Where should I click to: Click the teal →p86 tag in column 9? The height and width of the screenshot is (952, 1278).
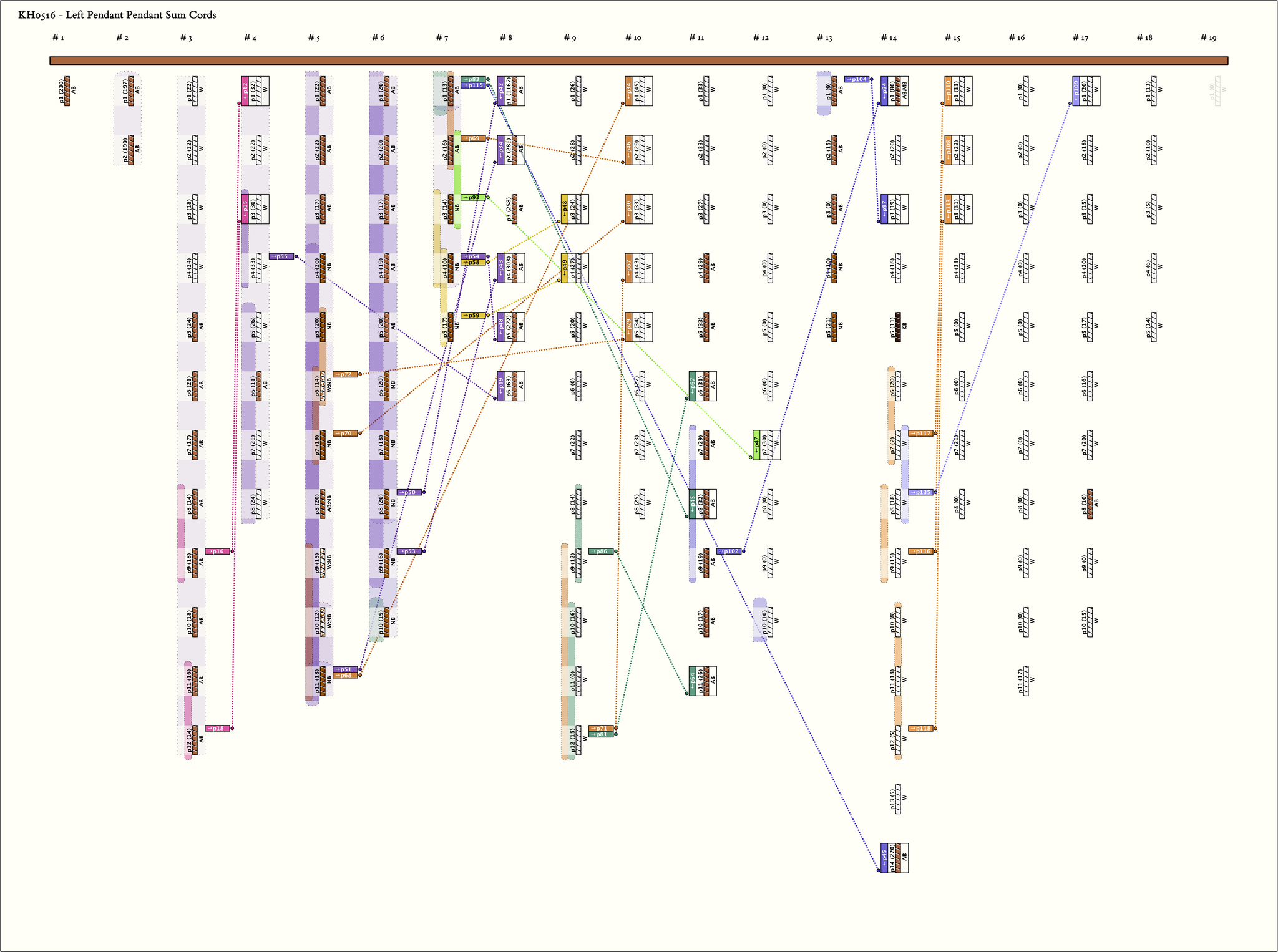[601, 551]
